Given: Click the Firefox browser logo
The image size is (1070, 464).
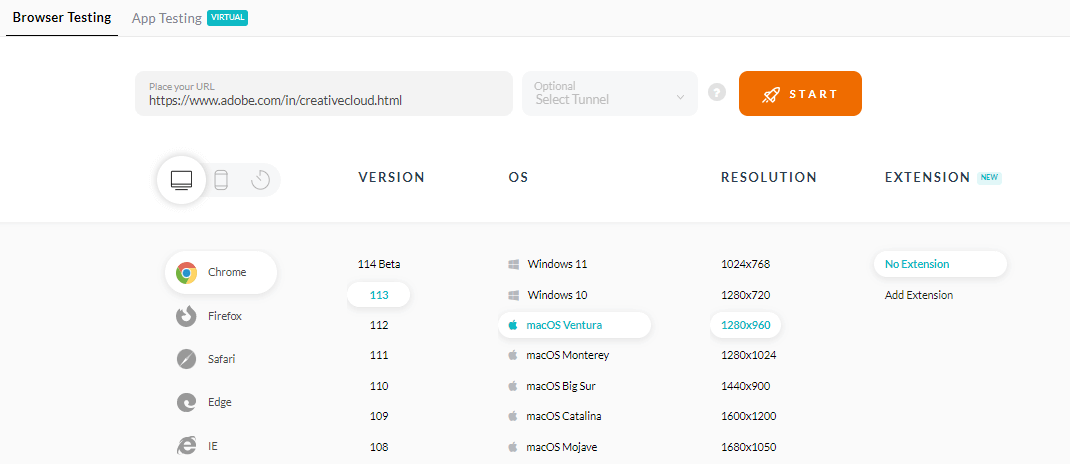Looking at the screenshot, I should pos(186,317).
